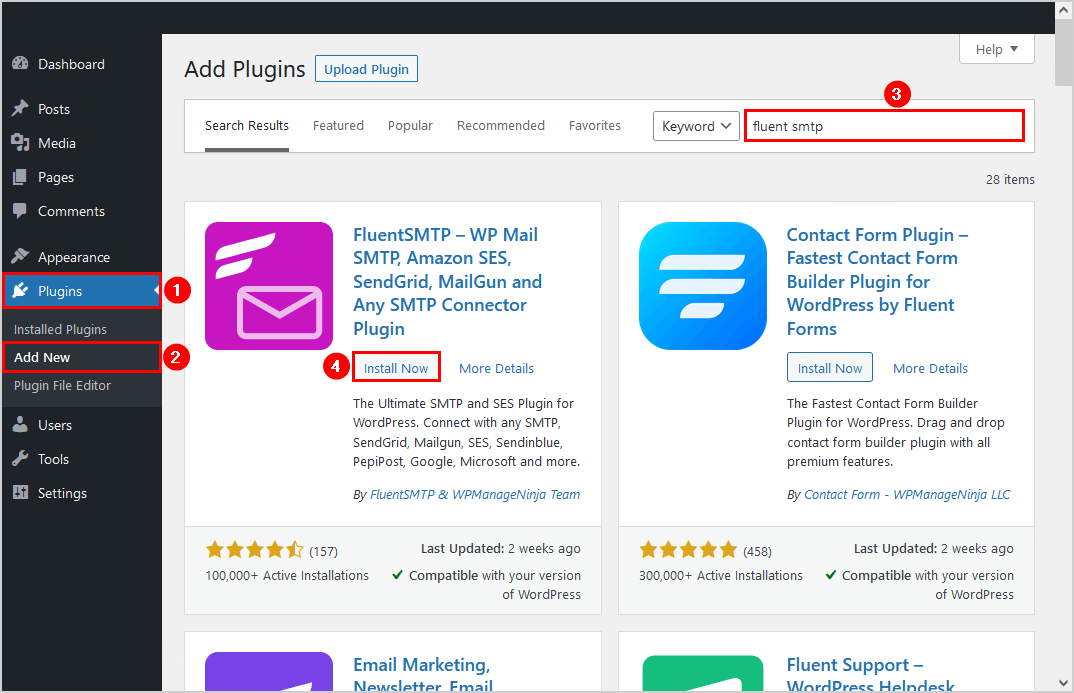The height and width of the screenshot is (693, 1074).
Task: Open the Comments menu label
Action: (x=71, y=211)
